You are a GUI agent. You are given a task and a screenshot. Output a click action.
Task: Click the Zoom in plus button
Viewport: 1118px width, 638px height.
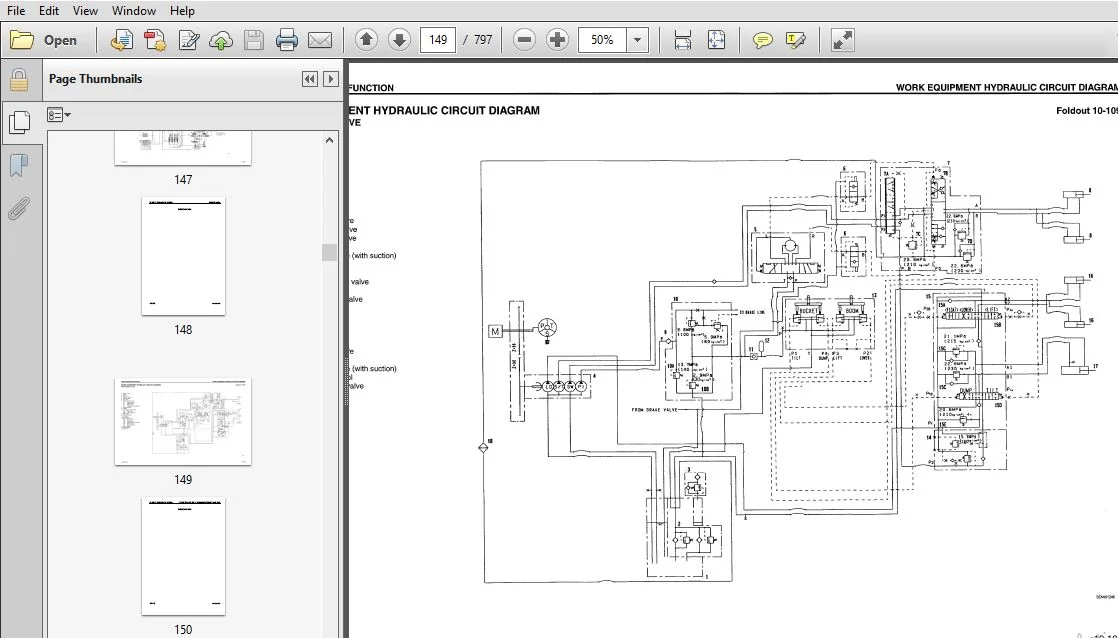coord(557,40)
